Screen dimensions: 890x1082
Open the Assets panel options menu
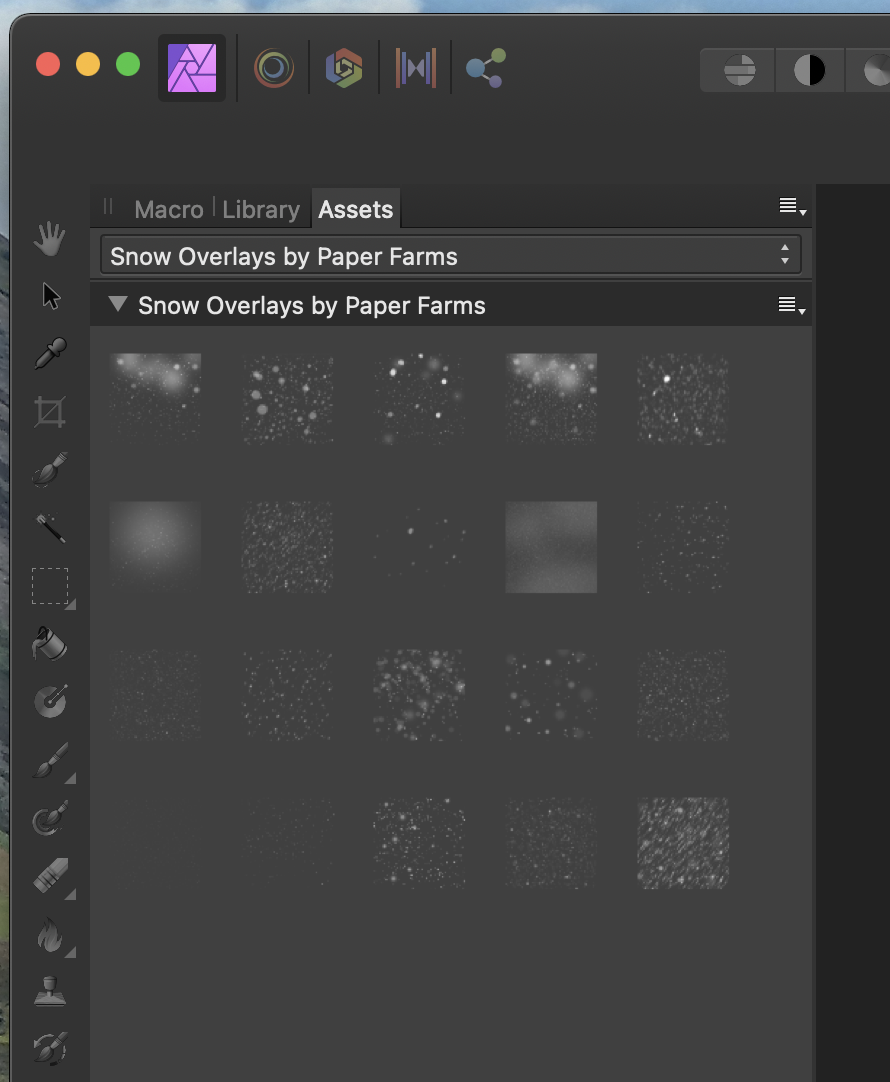tap(792, 206)
